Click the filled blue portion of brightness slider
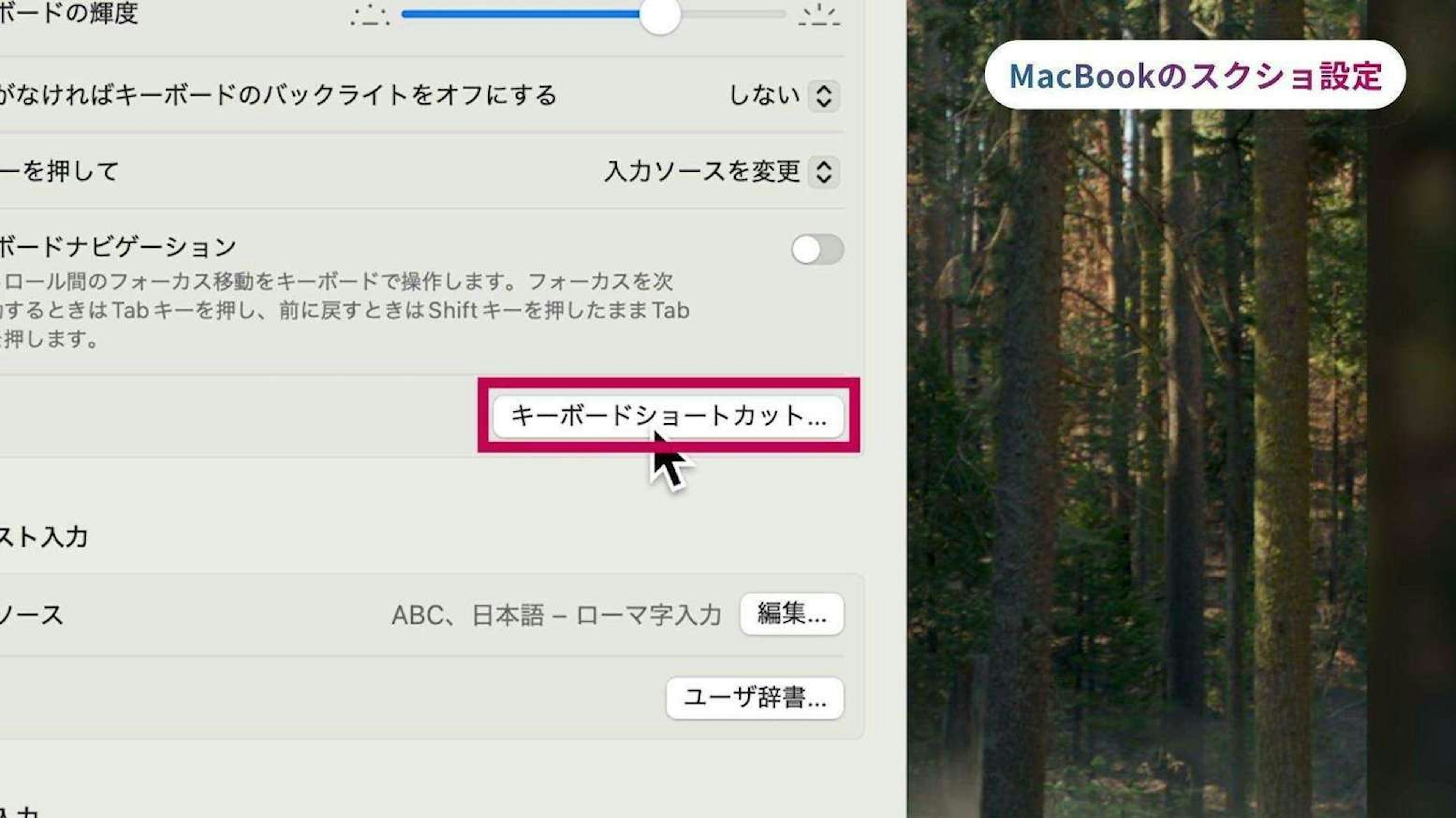 point(520,14)
